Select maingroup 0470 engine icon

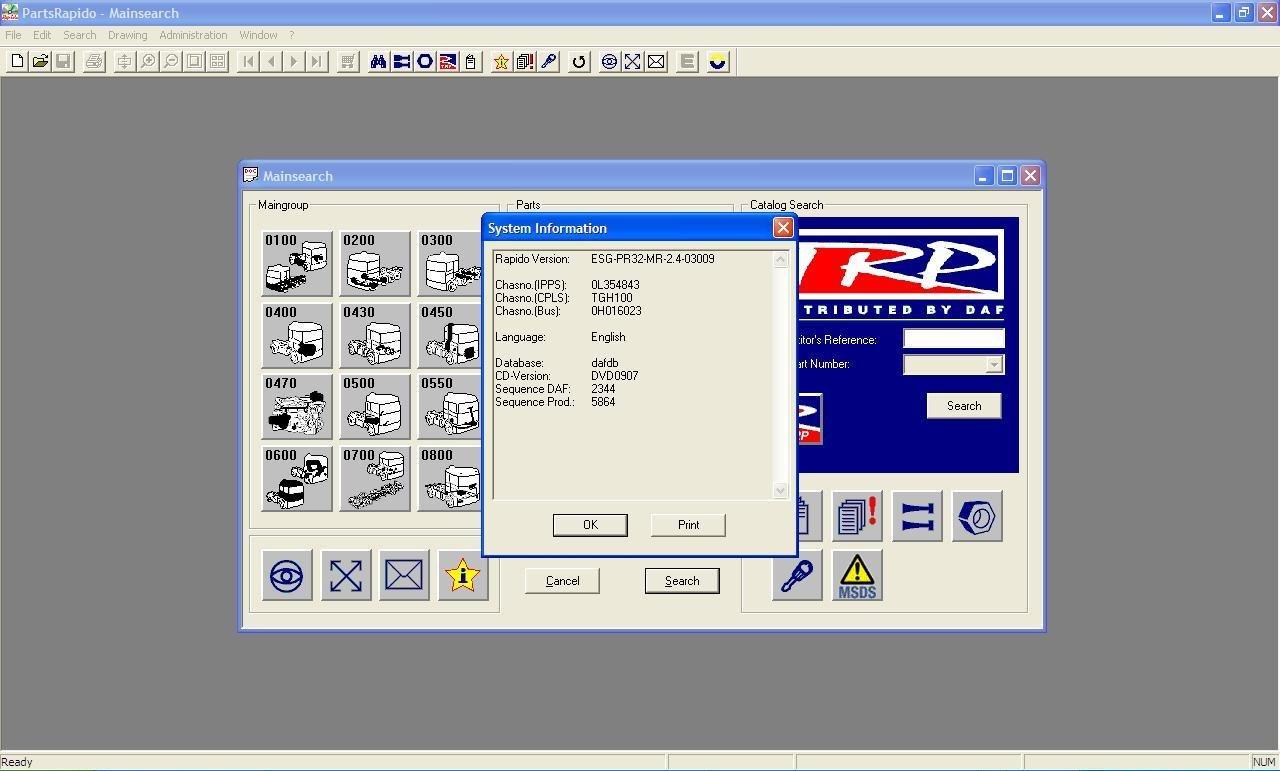[x=297, y=407]
